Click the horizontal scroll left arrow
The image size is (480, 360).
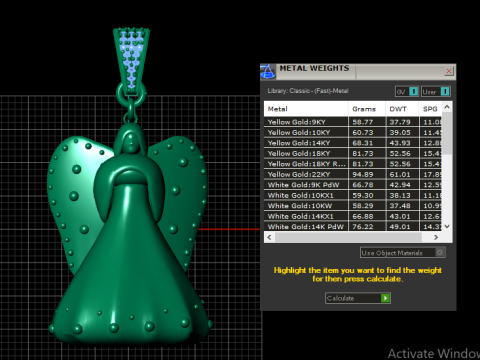pyautogui.click(x=269, y=237)
